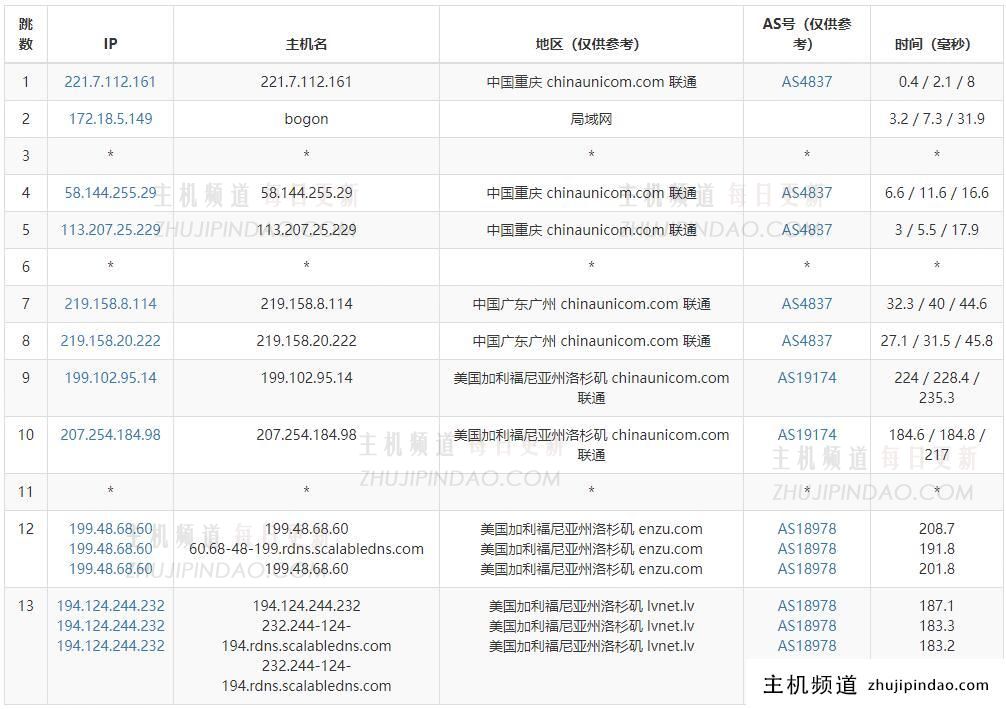The width and height of the screenshot is (1006, 709).
Task: Select time value '201.8' in hop 12
Action: [936, 568]
